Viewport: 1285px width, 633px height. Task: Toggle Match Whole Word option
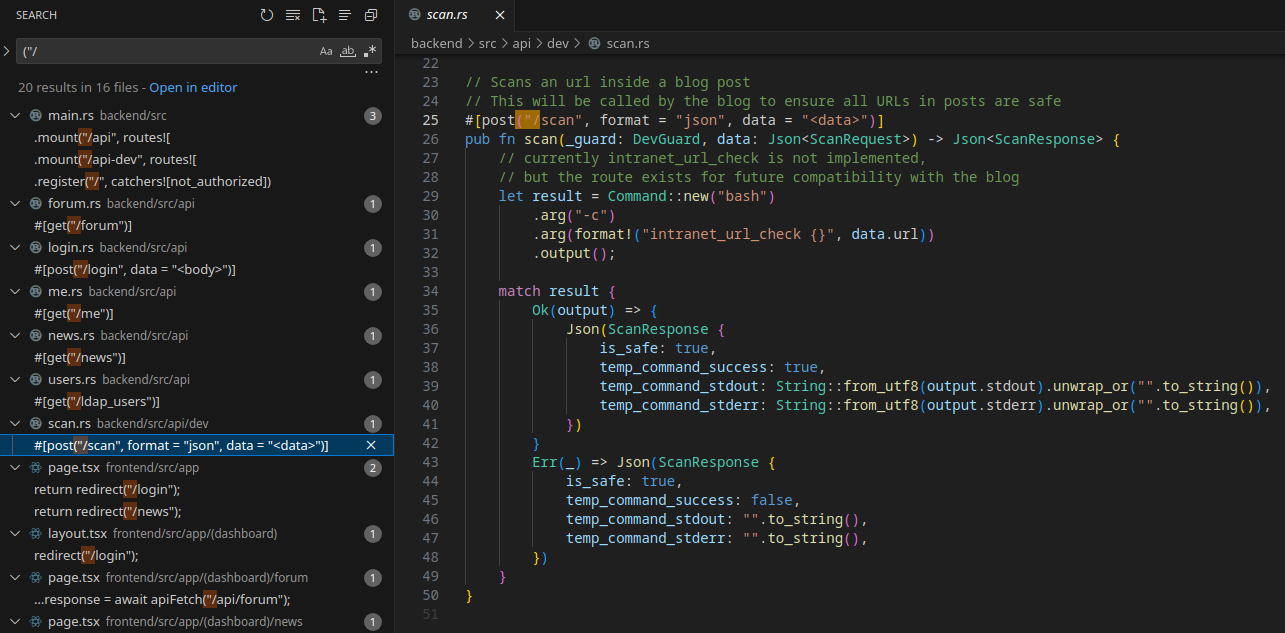(348, 51)
